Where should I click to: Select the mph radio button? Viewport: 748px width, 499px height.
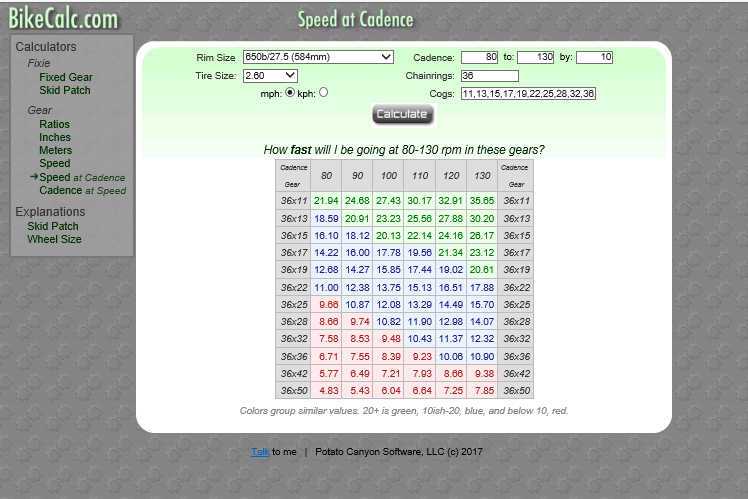point(290,93)
